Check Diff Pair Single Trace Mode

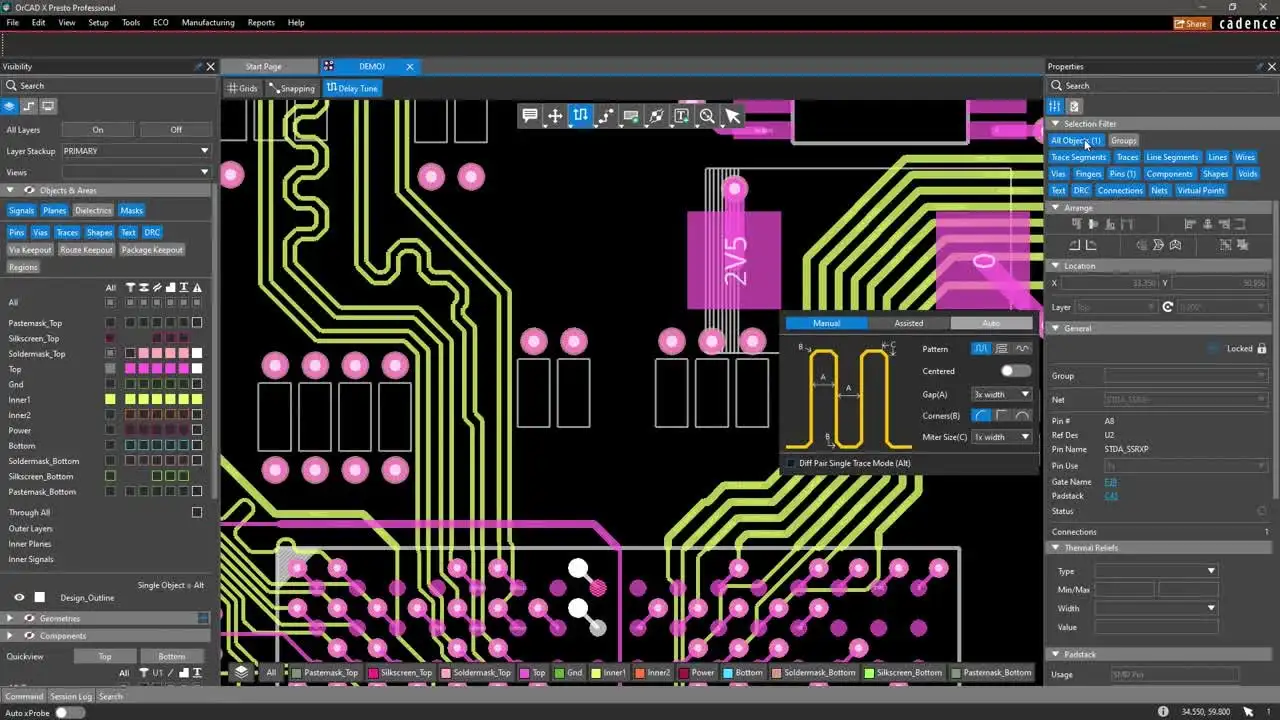pyautogui.click(x=792, y=464)
